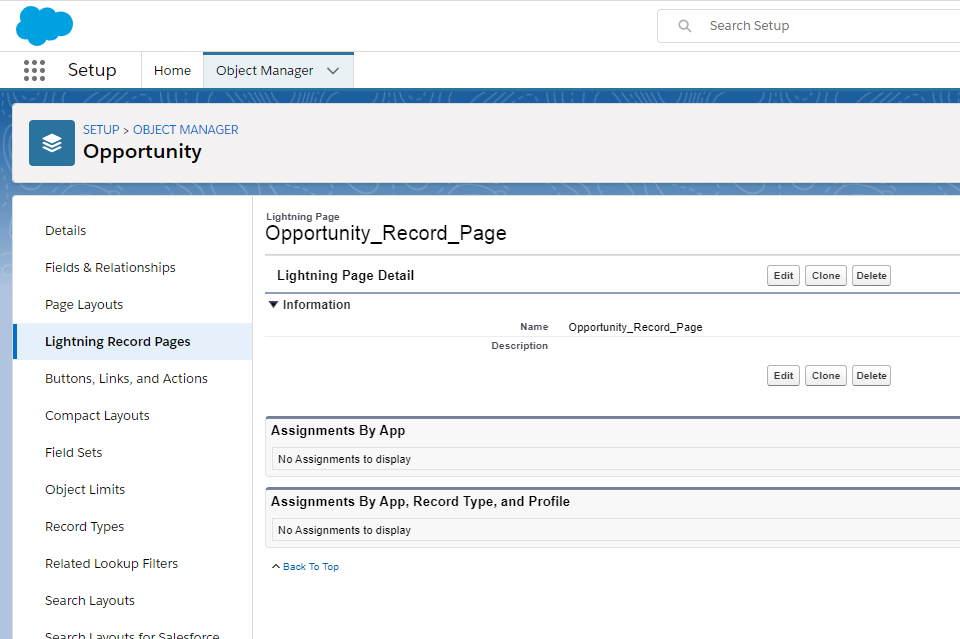Collapse the Information section triangle
Screen dimensions: 960x639
[274, 305]
